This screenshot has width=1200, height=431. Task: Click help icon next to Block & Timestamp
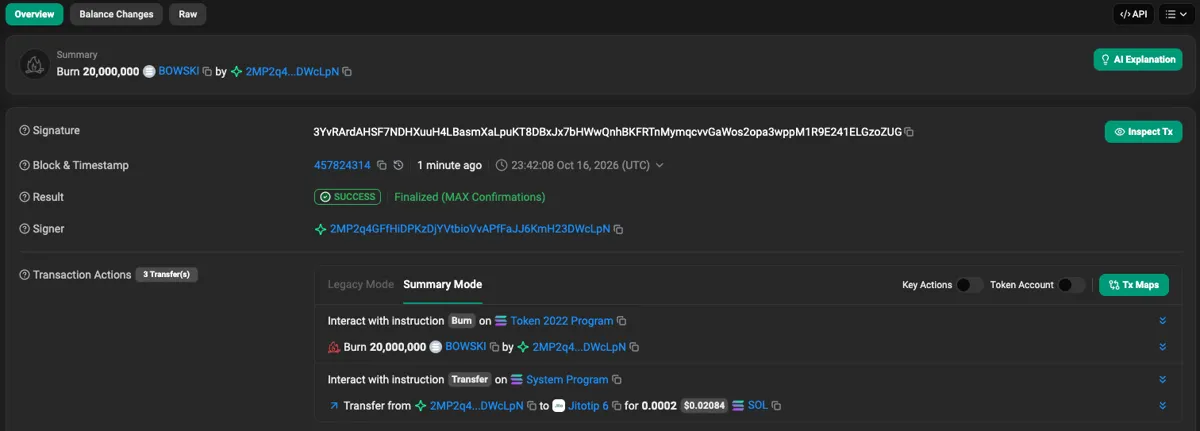tap(25, 165)
